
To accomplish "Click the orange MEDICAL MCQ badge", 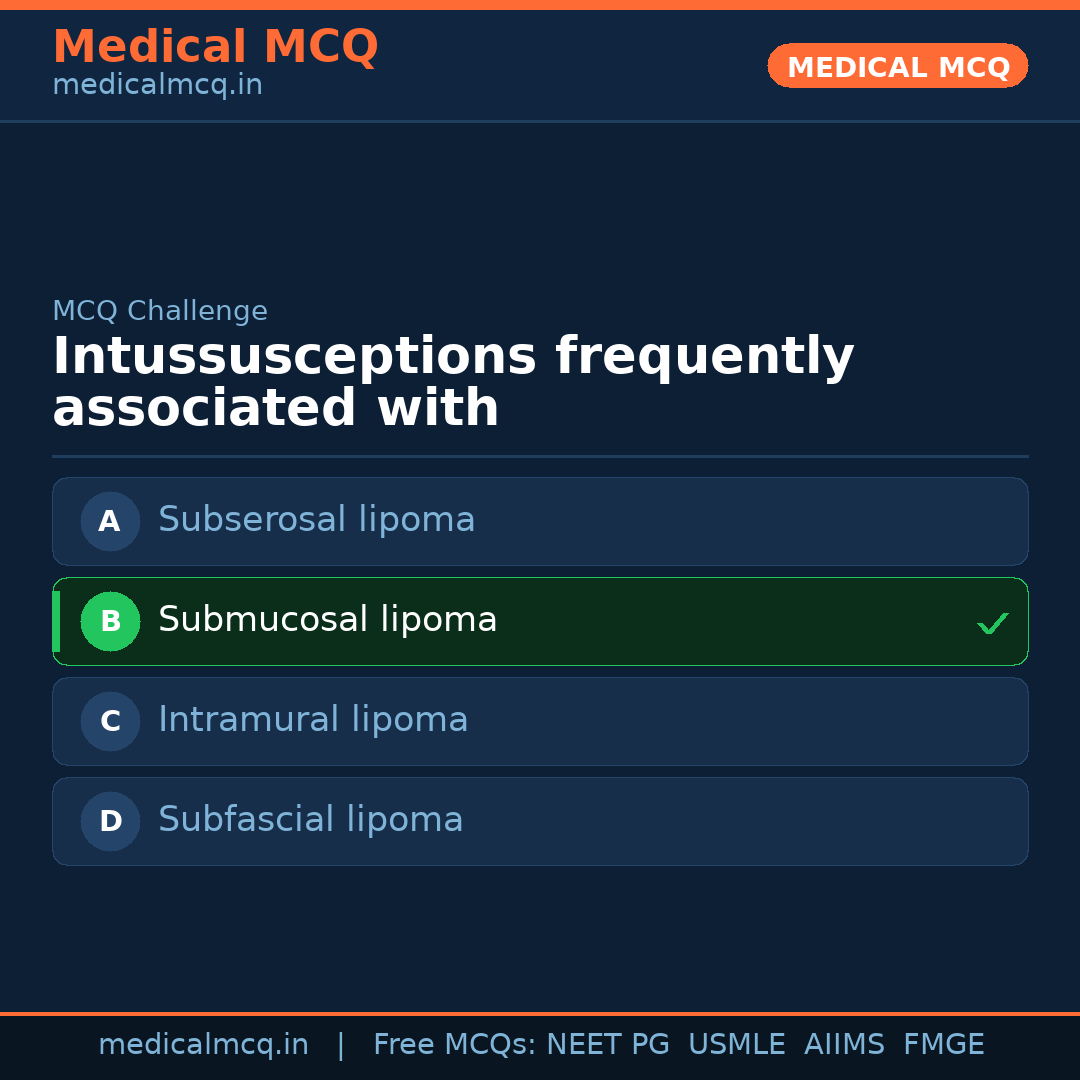I will coord(897,66).
